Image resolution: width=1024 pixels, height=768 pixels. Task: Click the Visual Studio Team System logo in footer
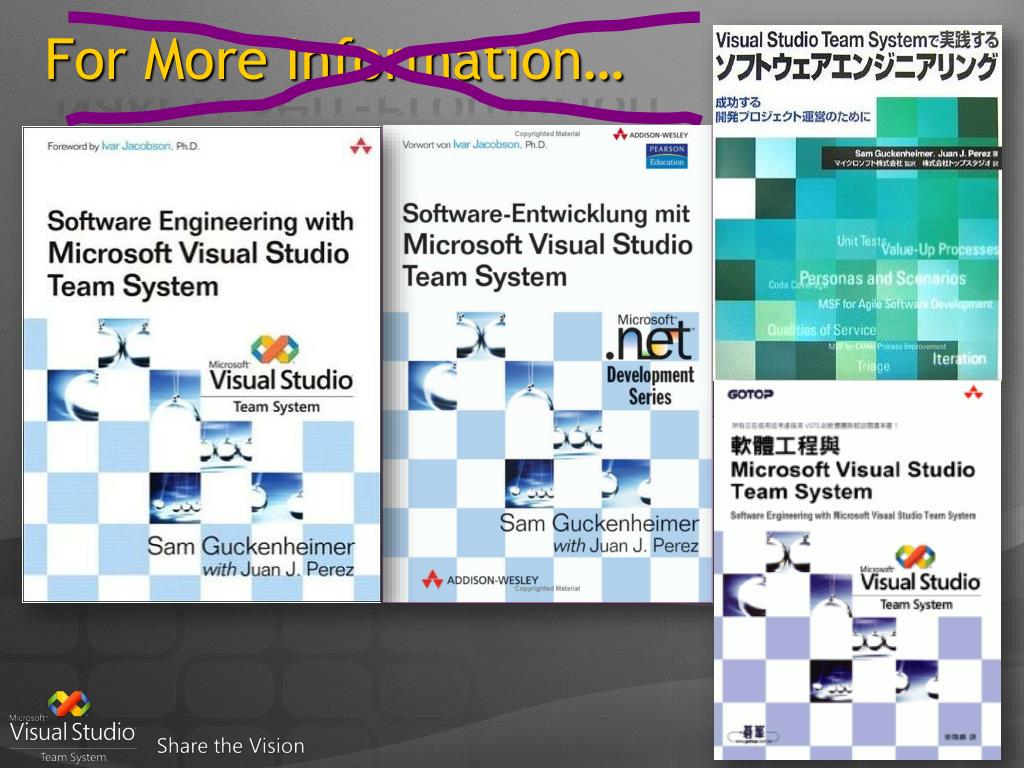72,727
